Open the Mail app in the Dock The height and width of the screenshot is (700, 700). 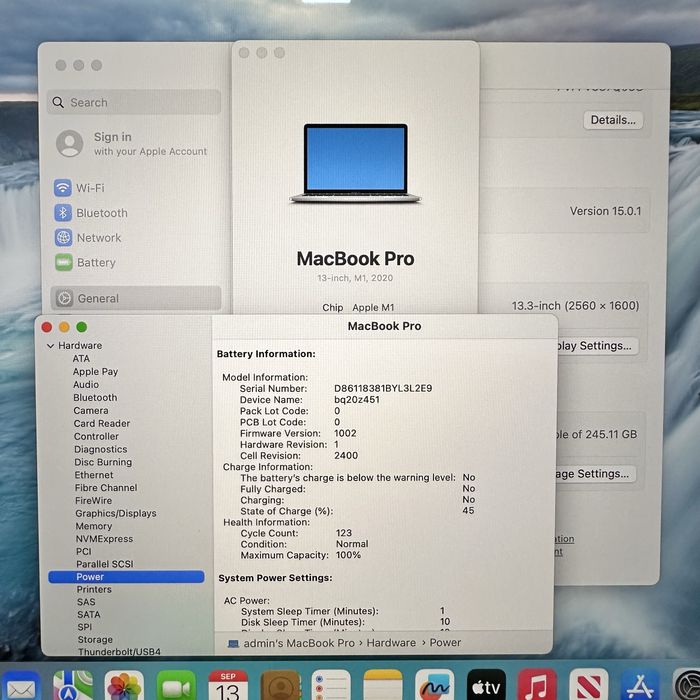(21, 687)
